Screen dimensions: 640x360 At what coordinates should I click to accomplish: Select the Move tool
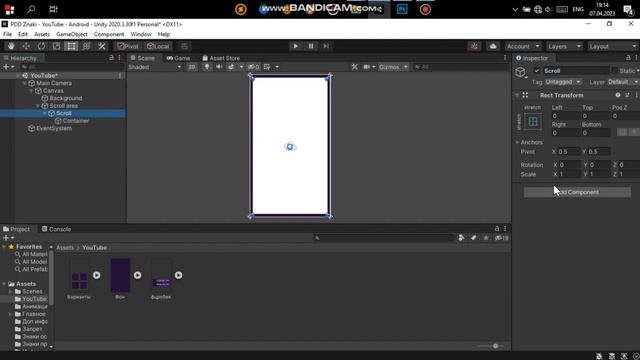coord(26,46)
